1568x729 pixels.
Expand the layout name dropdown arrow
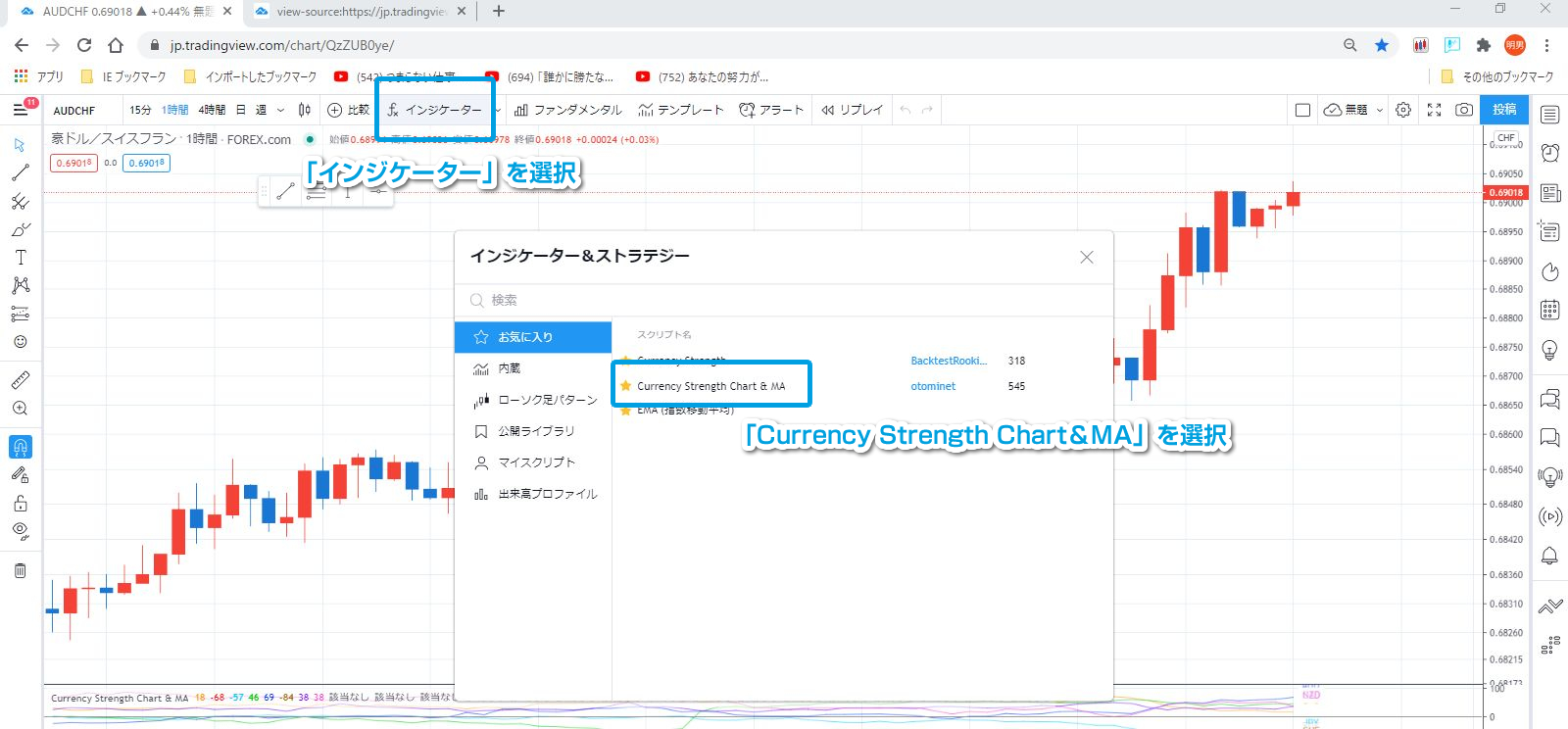(1380, 110)
